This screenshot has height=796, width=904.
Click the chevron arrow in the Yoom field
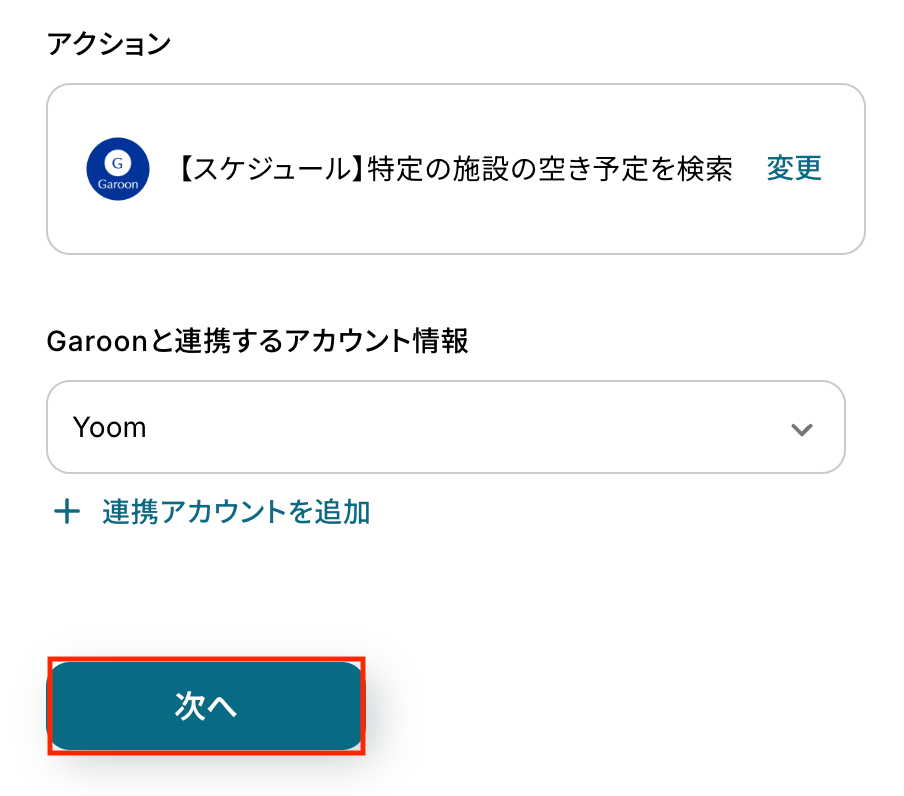(801, 429)
